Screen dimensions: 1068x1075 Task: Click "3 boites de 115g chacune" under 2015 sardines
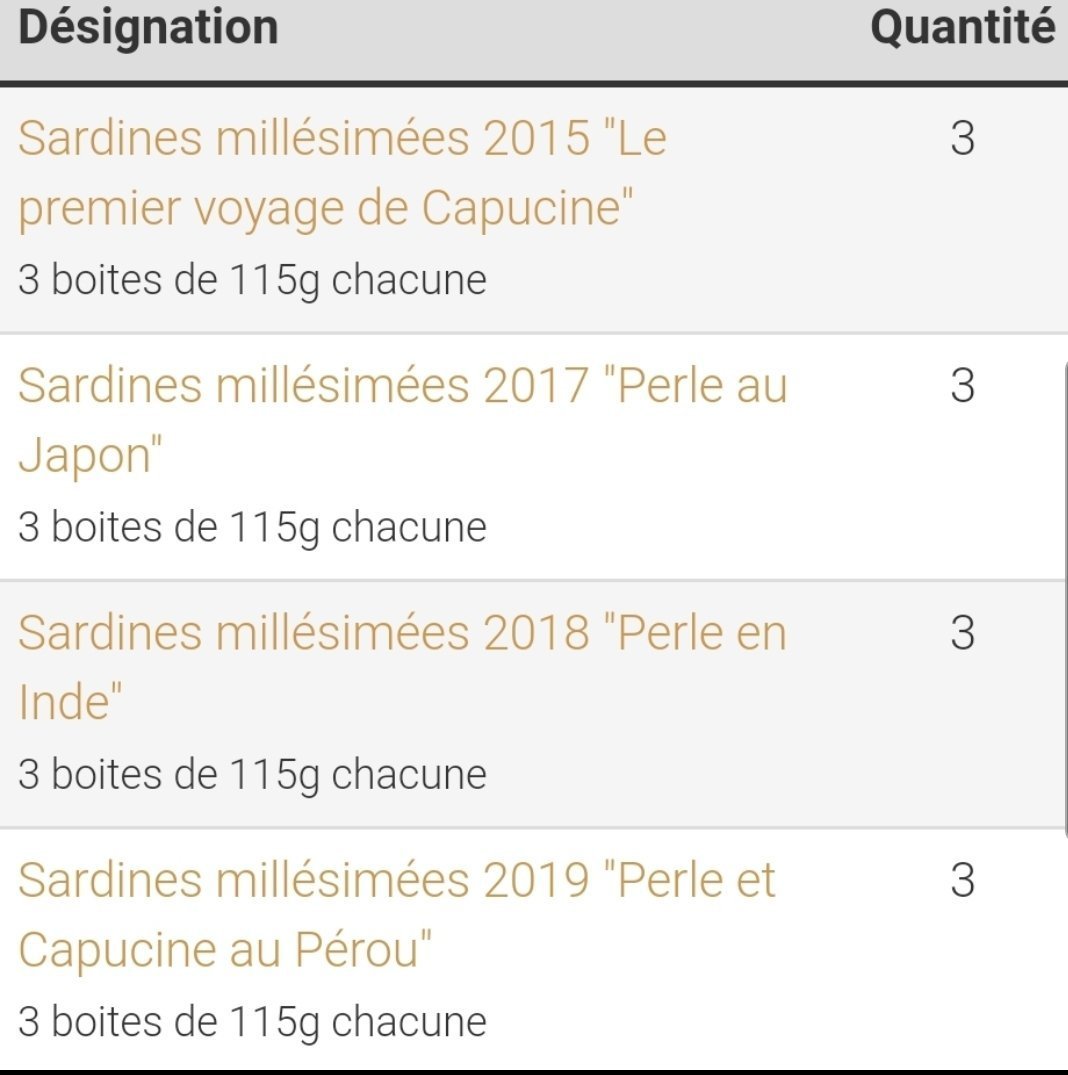252,279
